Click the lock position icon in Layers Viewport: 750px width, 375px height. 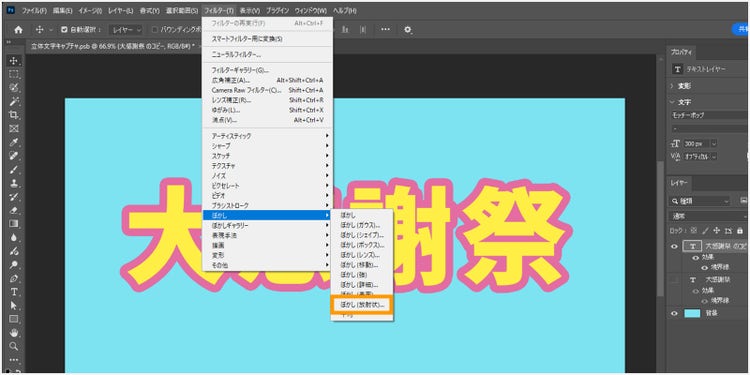[x=717, y=231]
